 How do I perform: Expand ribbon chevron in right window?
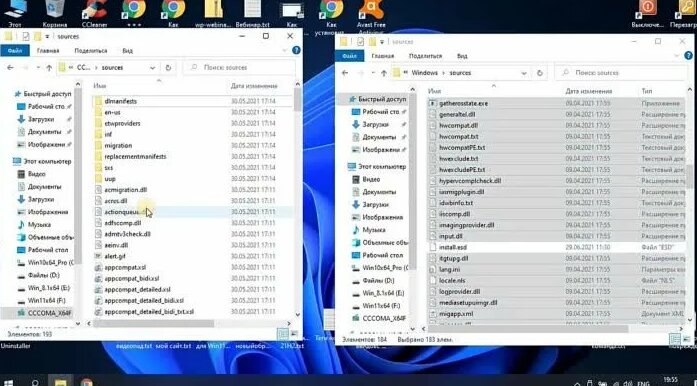point(677,56)
